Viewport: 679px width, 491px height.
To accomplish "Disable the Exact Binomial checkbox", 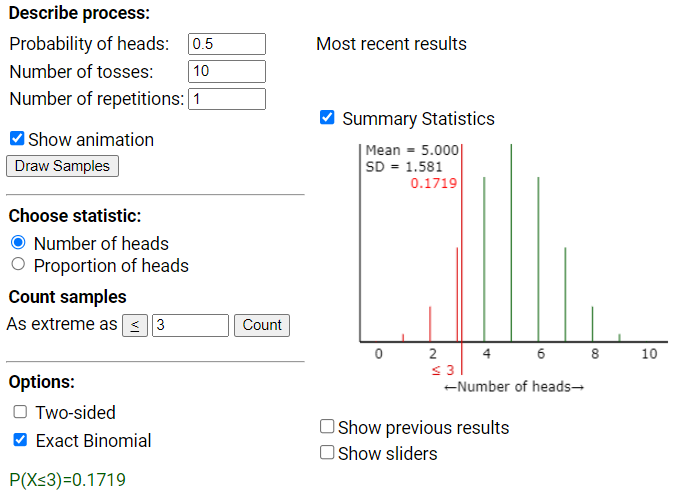I will (20, 440).
